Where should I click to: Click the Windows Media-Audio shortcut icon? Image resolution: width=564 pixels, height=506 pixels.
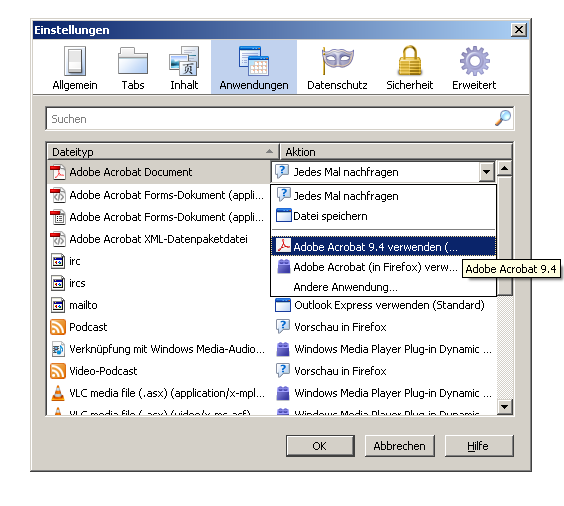[58, 349]
